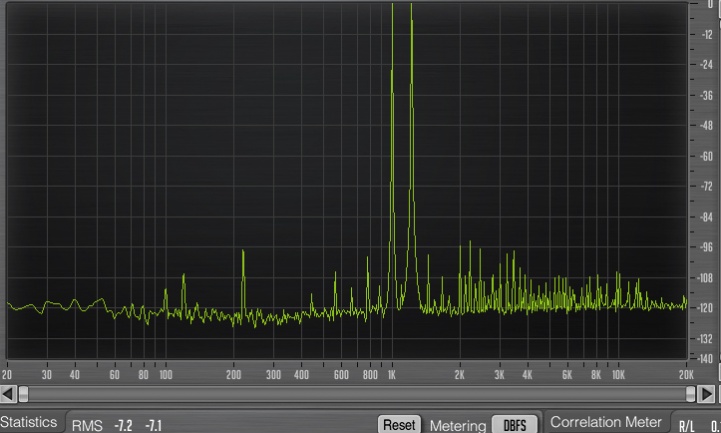The width and height of the screenshot is (721, 433).
Task: Click the R/L label
Action: [x=687, y=426]
